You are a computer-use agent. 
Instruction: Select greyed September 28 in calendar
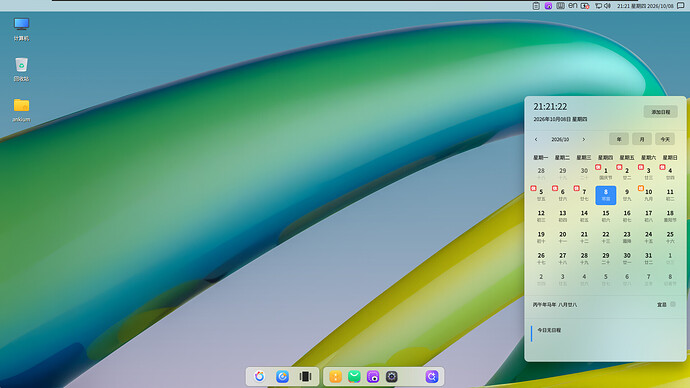point(541,174)
